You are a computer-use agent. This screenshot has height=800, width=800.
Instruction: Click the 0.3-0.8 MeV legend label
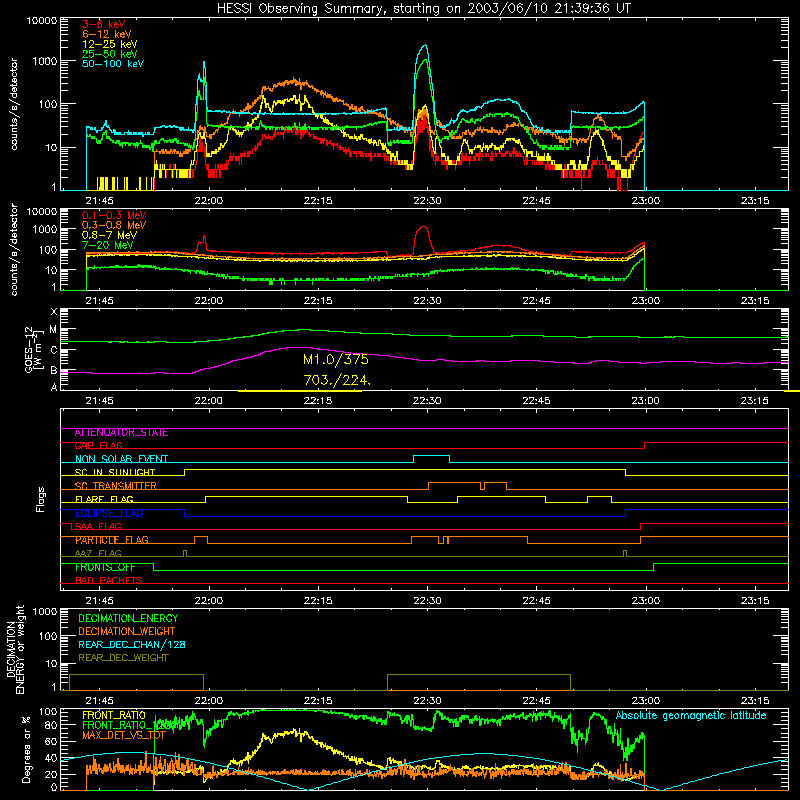coord(114,225)
